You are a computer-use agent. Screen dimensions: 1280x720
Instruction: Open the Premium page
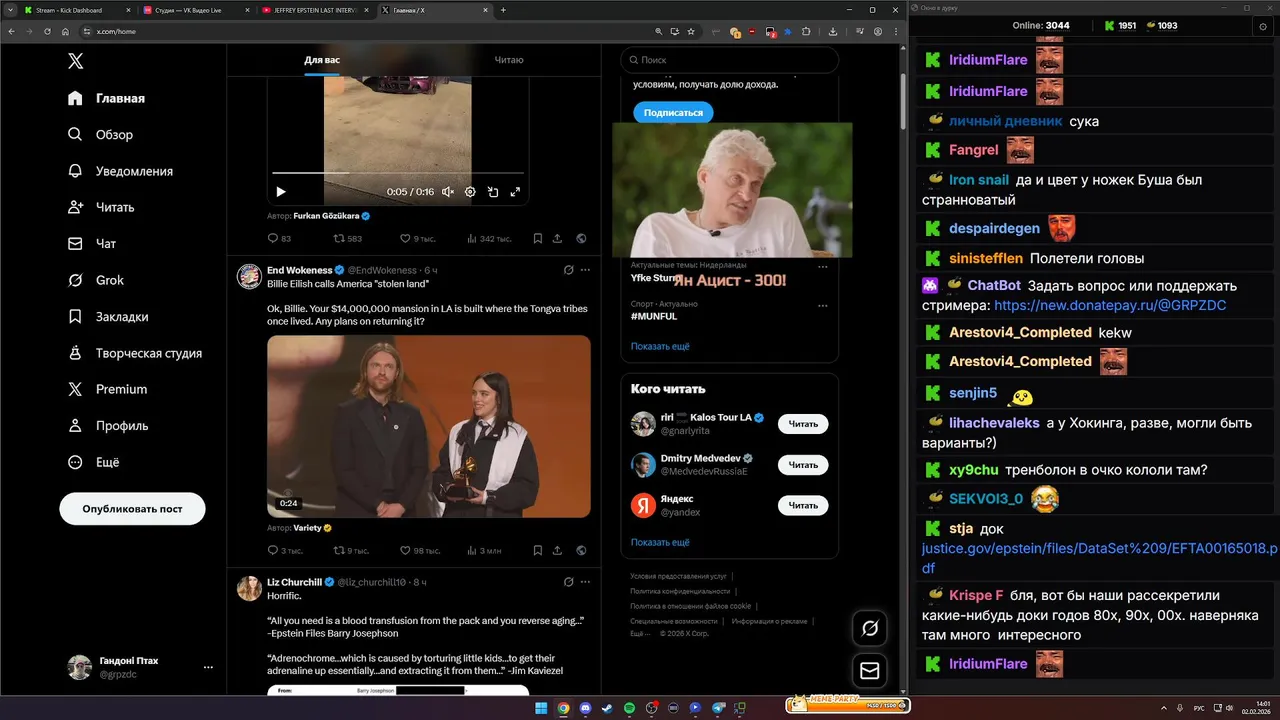coord(106,389)
